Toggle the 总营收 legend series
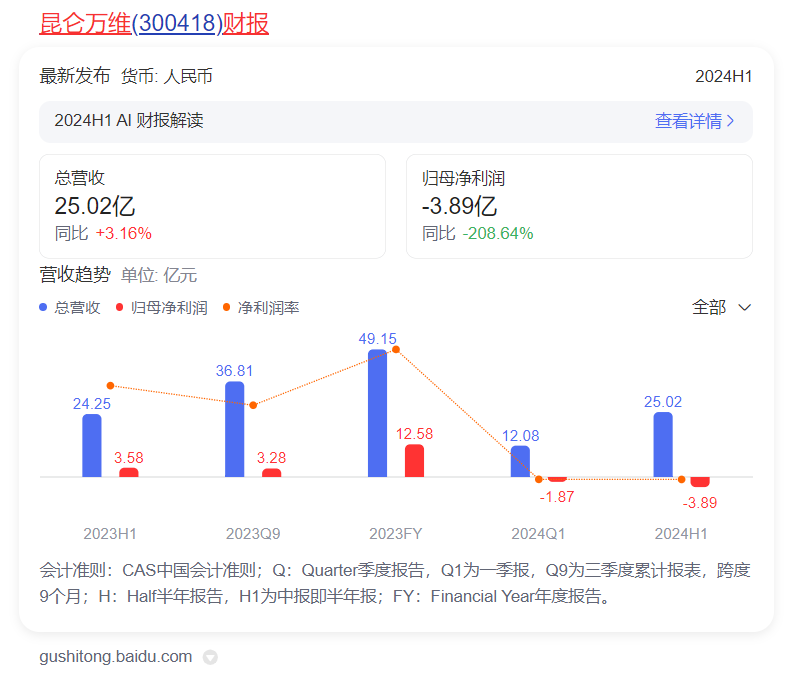811x676 pixels. pos(70,308)
